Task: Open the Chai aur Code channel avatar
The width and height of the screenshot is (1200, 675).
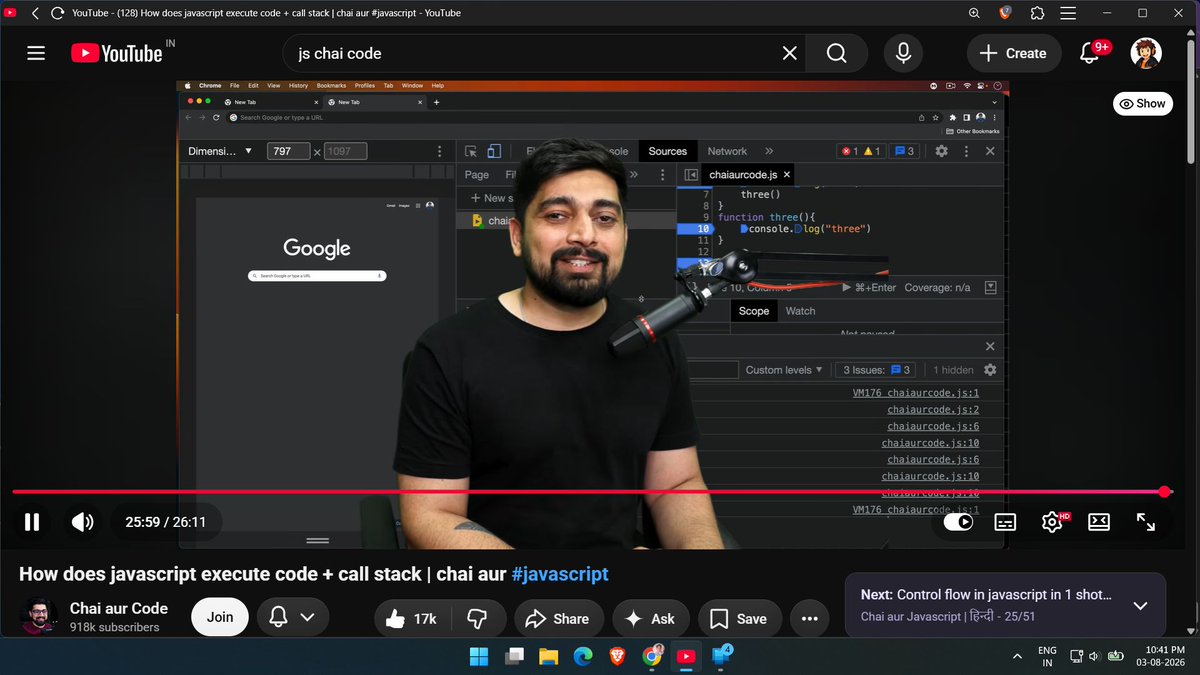Action: pos(39,617)
